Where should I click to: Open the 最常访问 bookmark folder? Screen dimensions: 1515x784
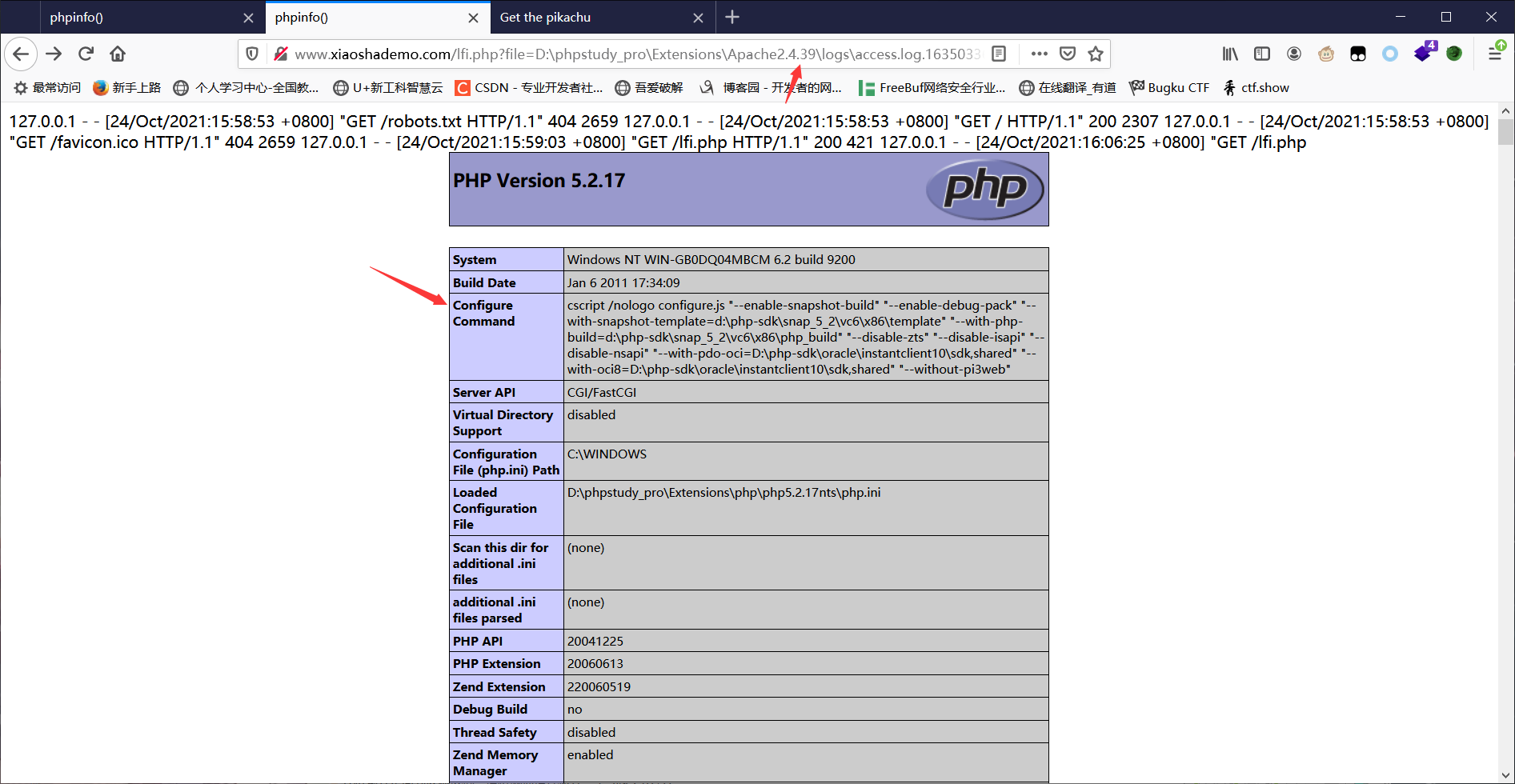tap(47, 87)
